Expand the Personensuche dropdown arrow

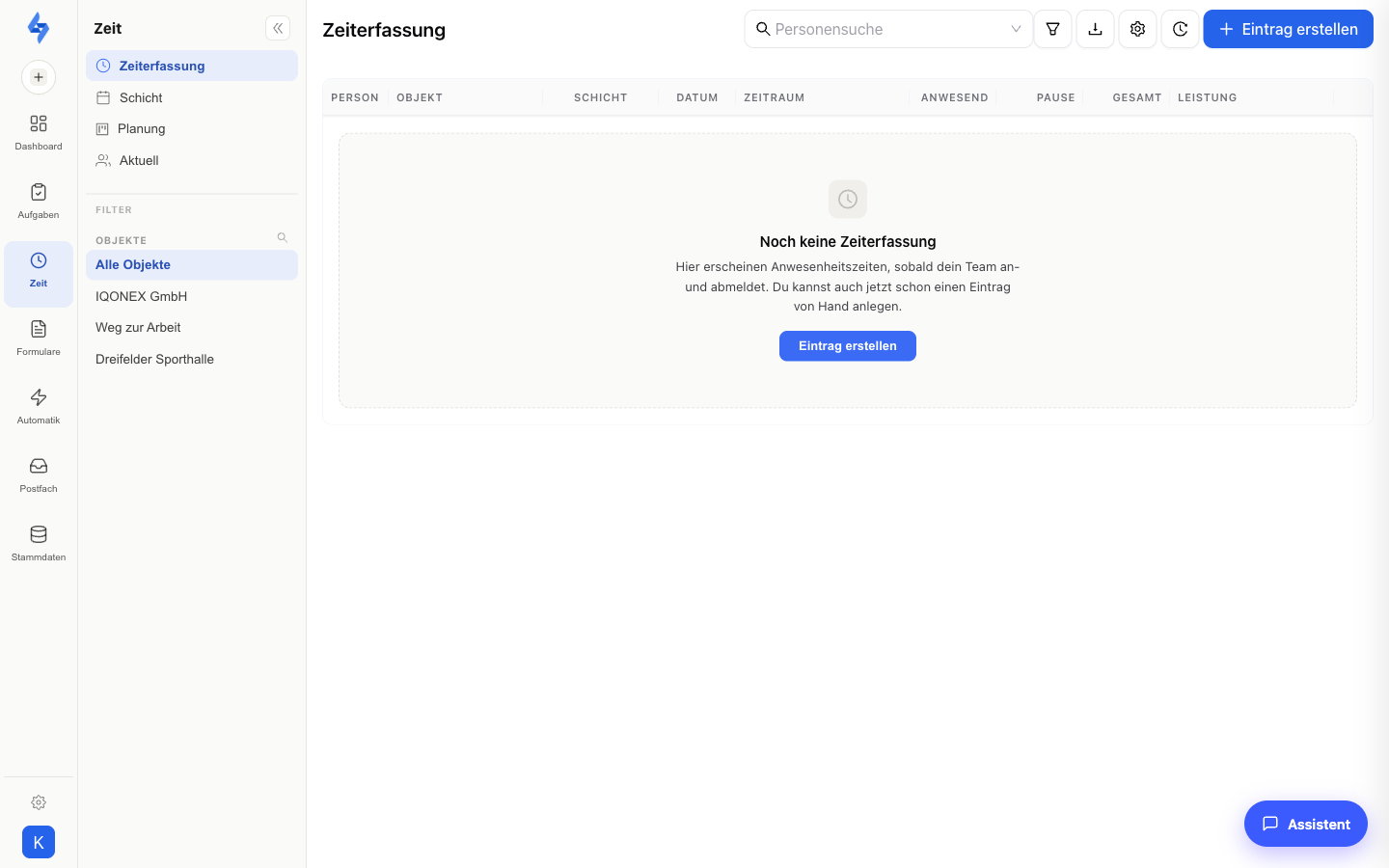[1016, 29]
